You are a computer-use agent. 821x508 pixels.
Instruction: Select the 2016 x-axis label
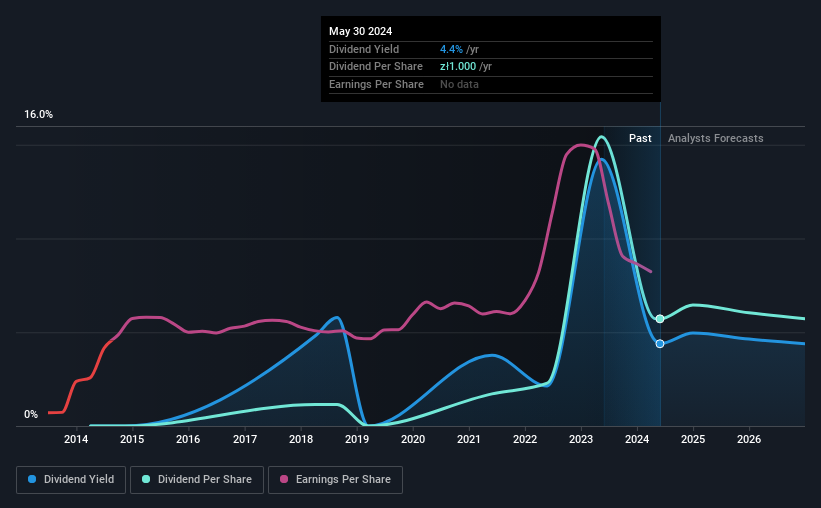[188, 439]
